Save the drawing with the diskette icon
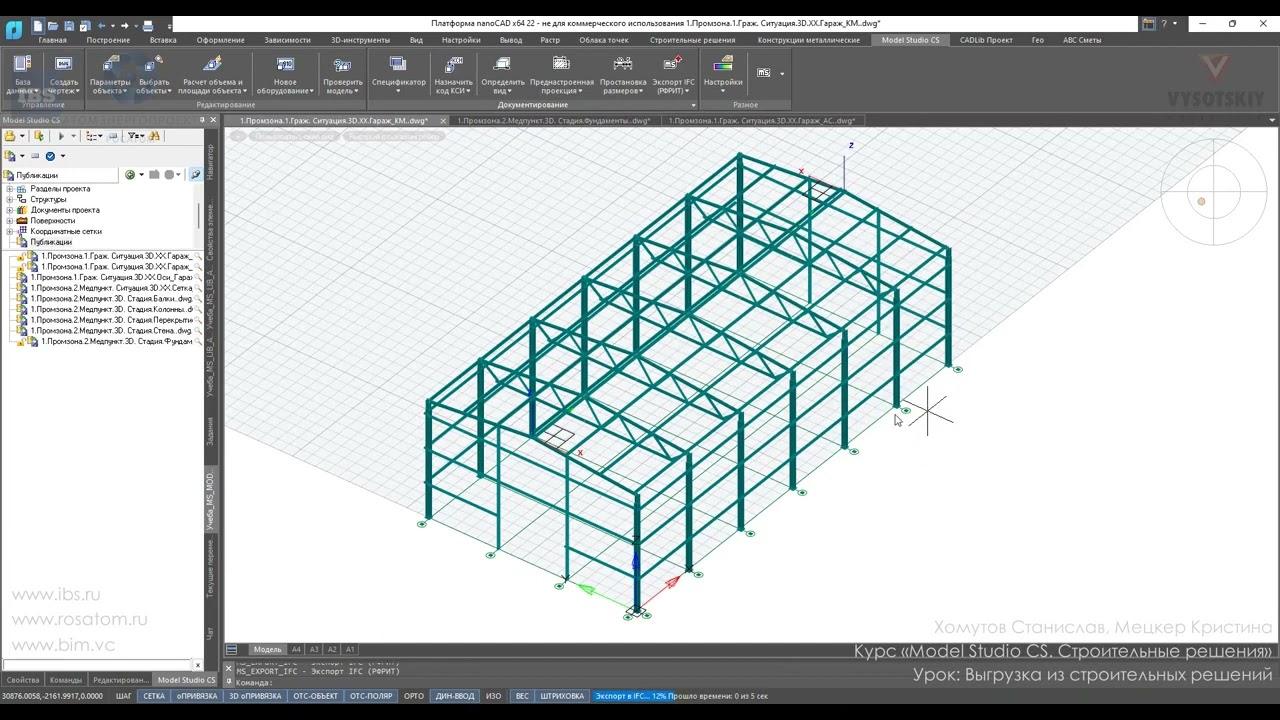Viewport: 1280px width, 720px height. click(68, 25)
